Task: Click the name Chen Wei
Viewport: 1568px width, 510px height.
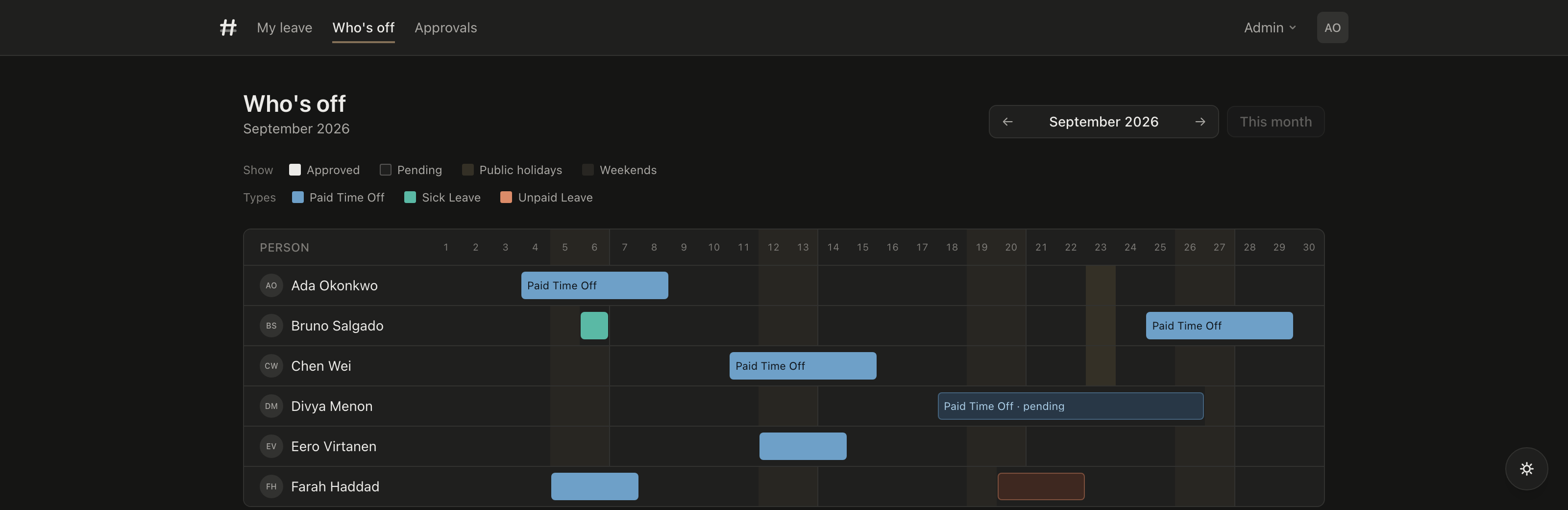Action: coord(321,366)
